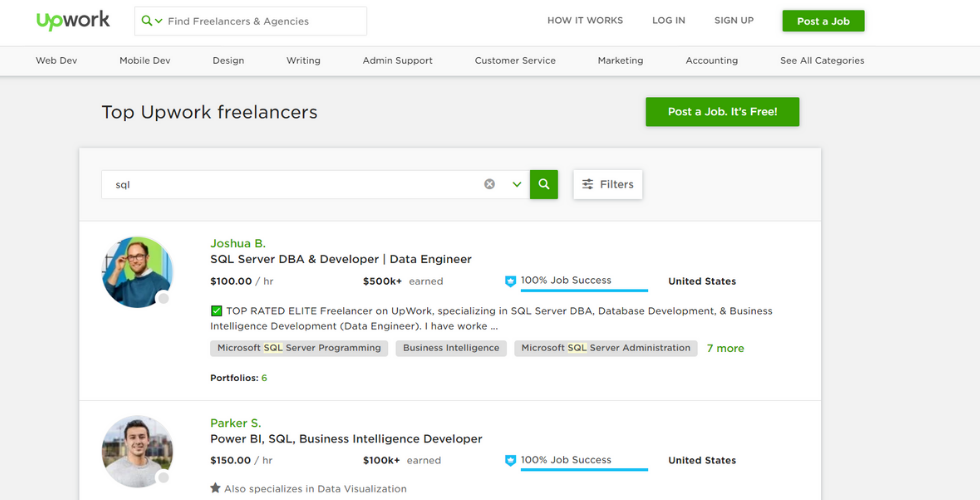Click Parker S.'s $100k+ earned text

pos(402,461)
